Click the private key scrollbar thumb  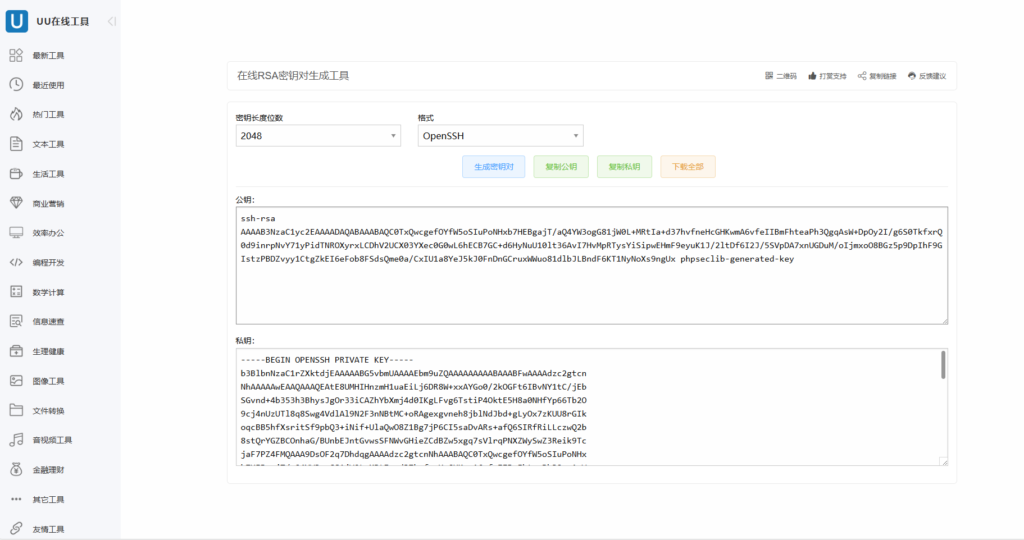pos(943,365)
